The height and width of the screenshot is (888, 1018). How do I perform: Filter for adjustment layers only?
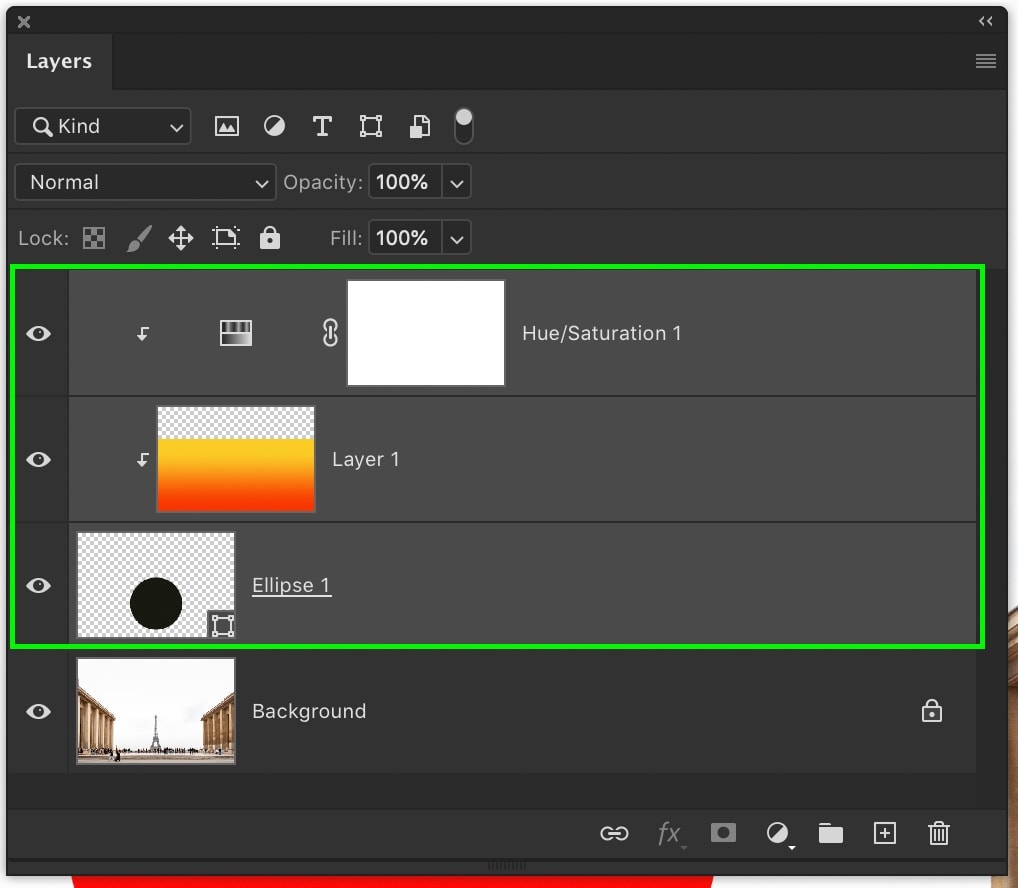(274, 126)
